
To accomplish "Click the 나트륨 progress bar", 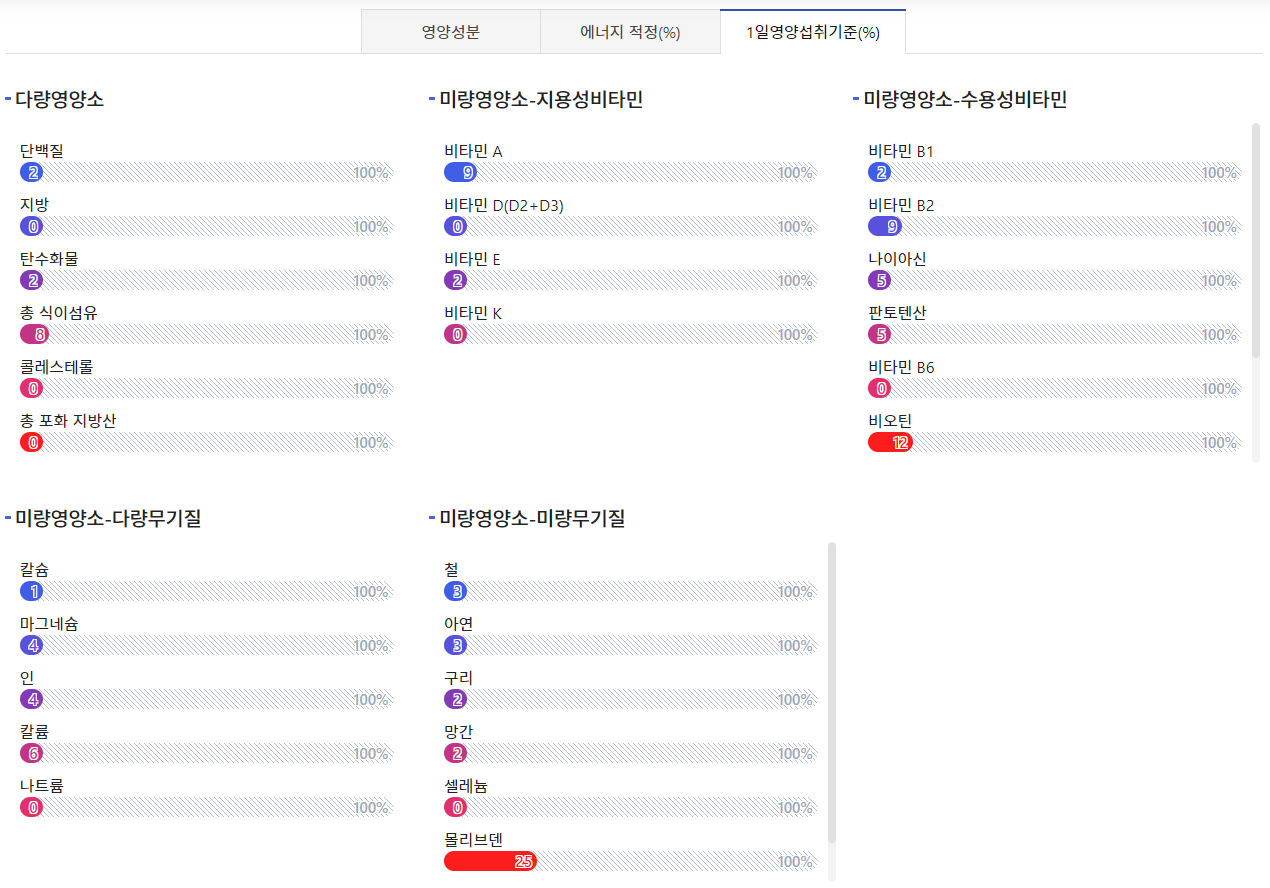I will (205, 808).
